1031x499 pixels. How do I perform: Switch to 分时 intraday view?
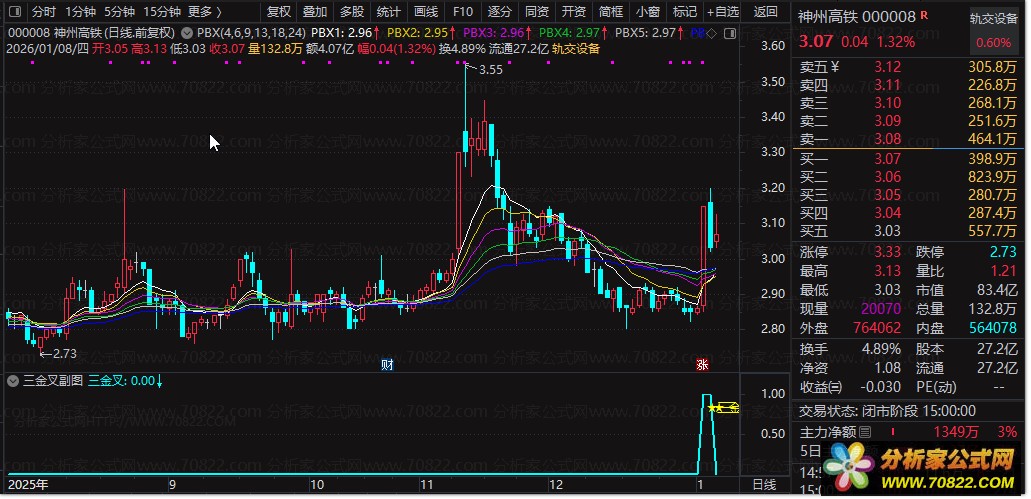pos(44,11)
